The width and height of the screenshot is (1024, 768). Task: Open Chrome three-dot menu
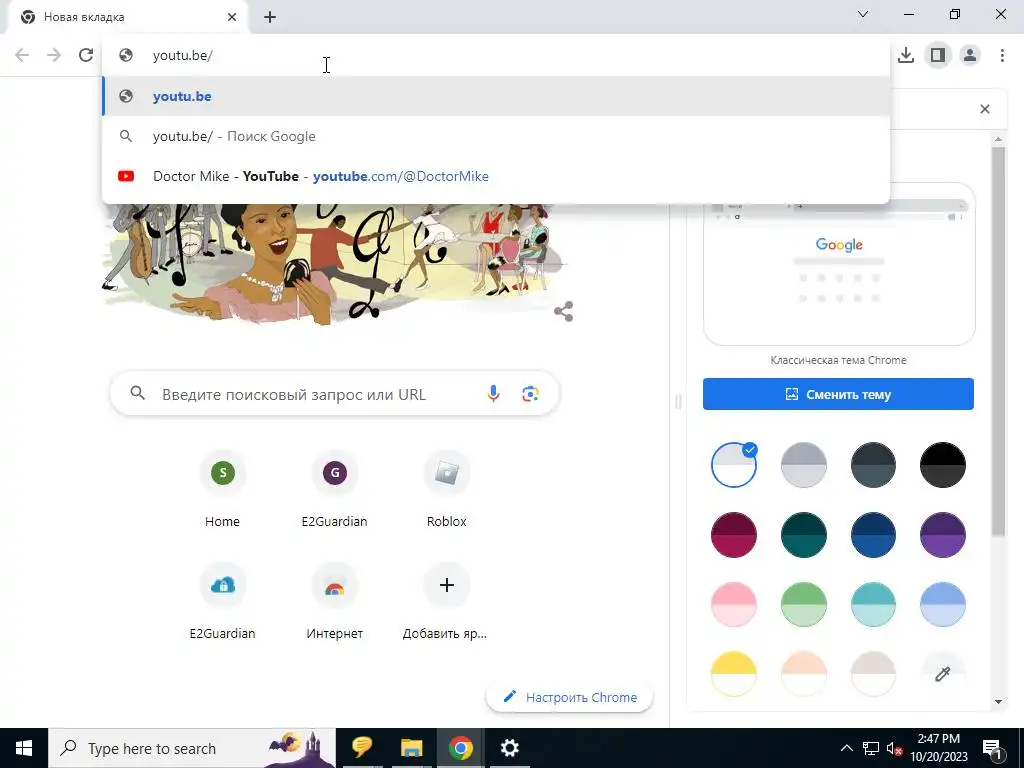point(1002,56)
